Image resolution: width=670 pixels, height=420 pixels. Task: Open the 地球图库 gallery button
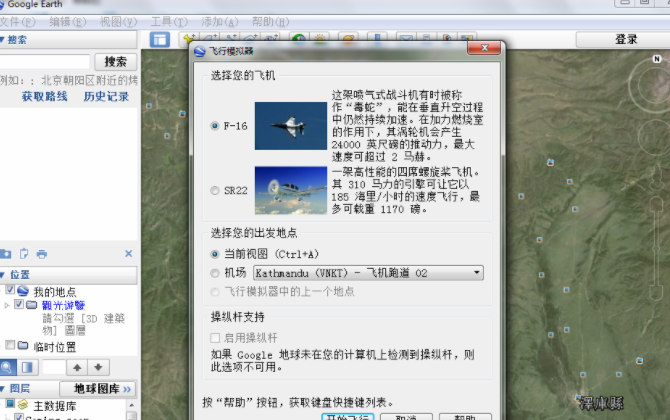click(98, 389)
